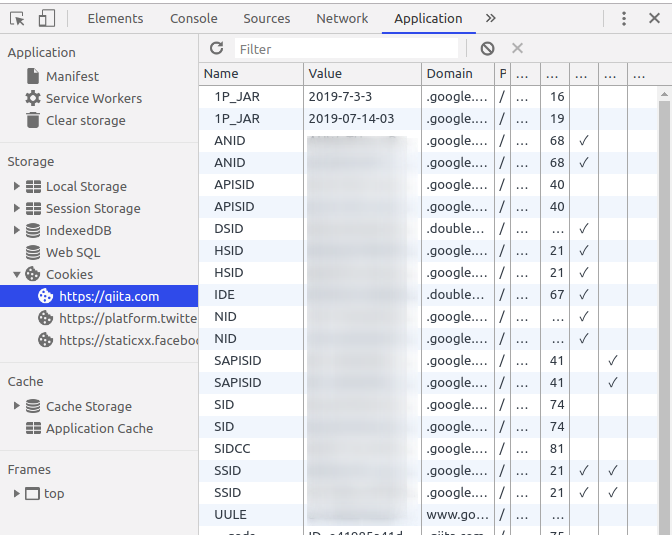Viewport: 672px width, 535px height.
Task: Click the inspect element picker icon
Action: pyautogui.click(x=17, y=18)
